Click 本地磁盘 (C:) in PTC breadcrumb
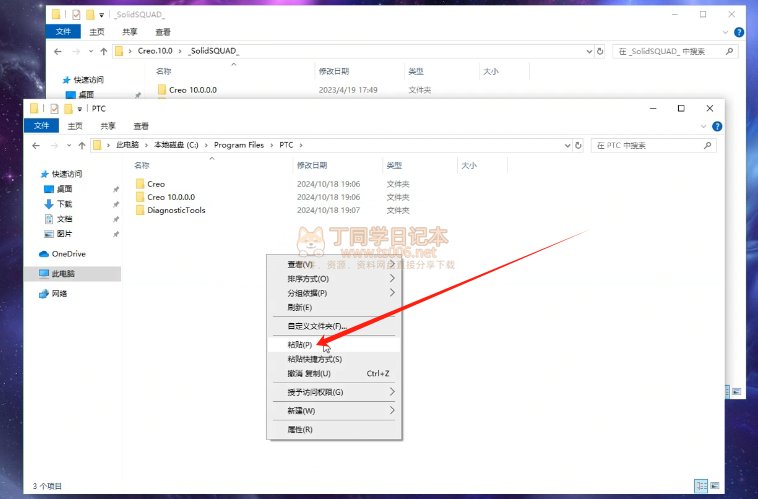The image size is (758, 499). click(x=176, y=145)
